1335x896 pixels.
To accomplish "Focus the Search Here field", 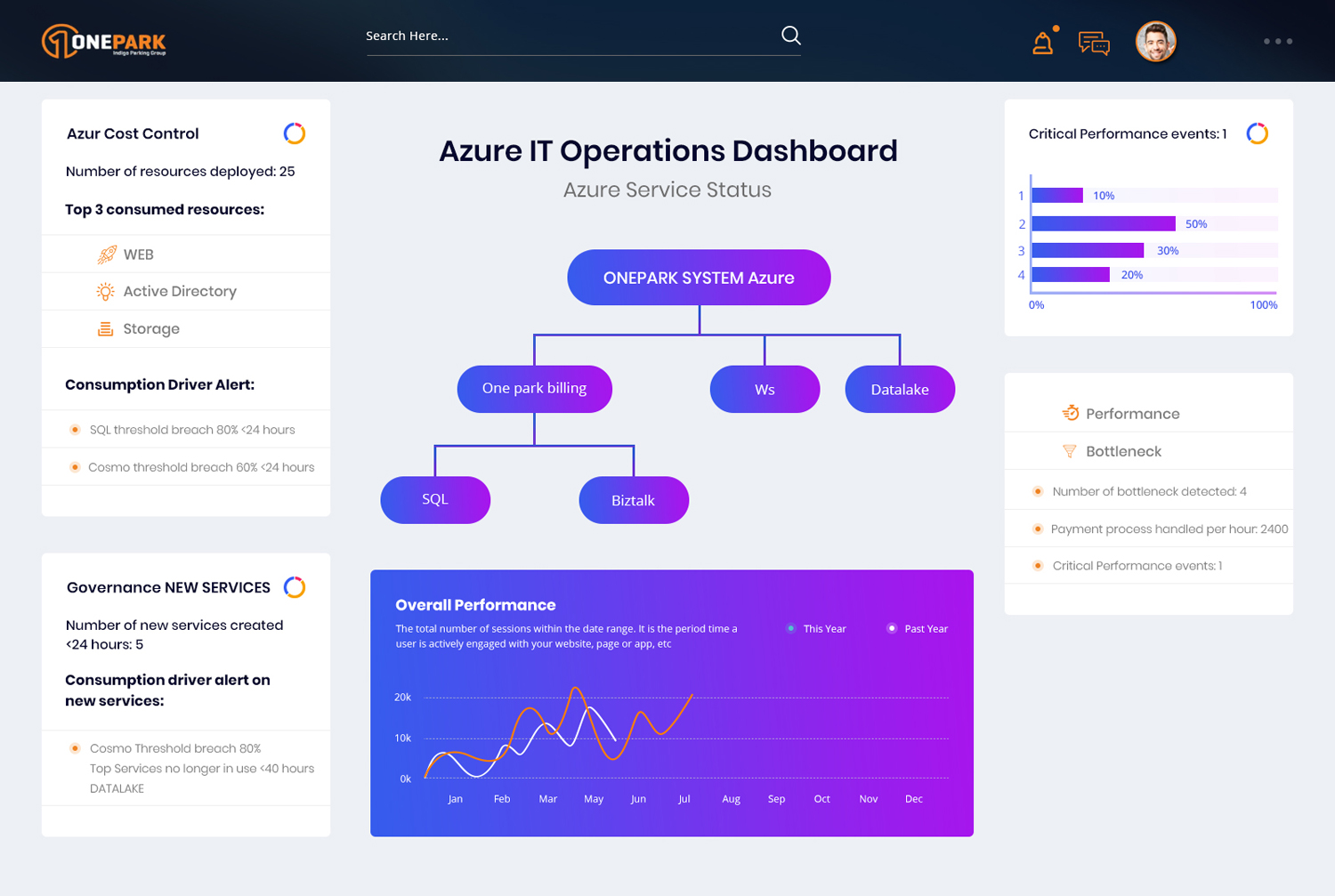I will [583, 36].
